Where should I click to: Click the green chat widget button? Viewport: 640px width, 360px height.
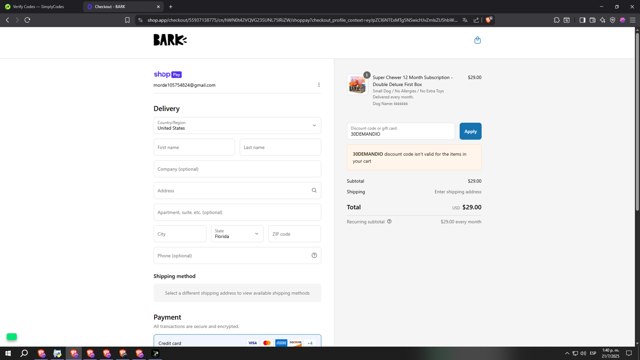[x=12, y=337]
